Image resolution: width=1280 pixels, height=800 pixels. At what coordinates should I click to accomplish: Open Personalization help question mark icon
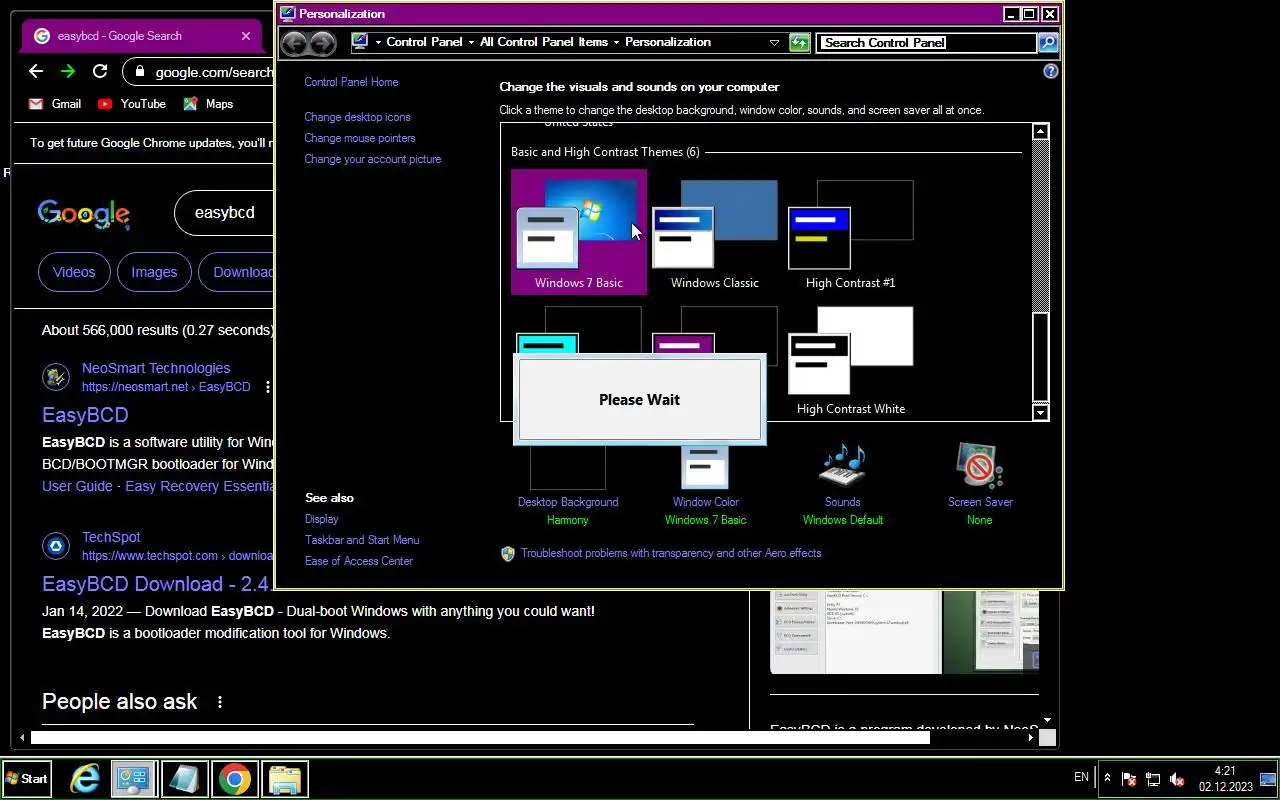1050,71
